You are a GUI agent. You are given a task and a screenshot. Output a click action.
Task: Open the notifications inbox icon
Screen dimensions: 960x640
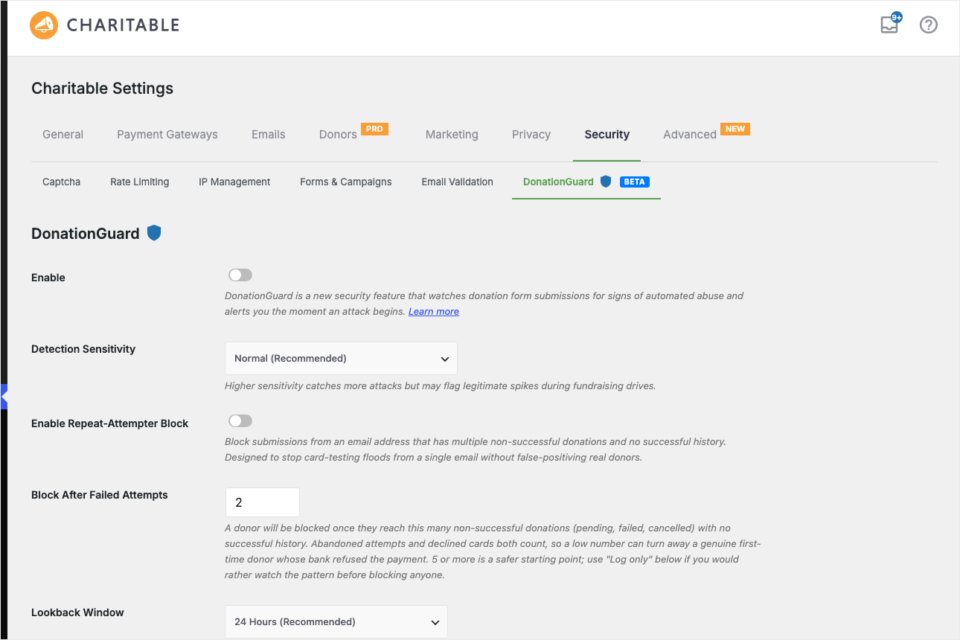coord(890,24)
